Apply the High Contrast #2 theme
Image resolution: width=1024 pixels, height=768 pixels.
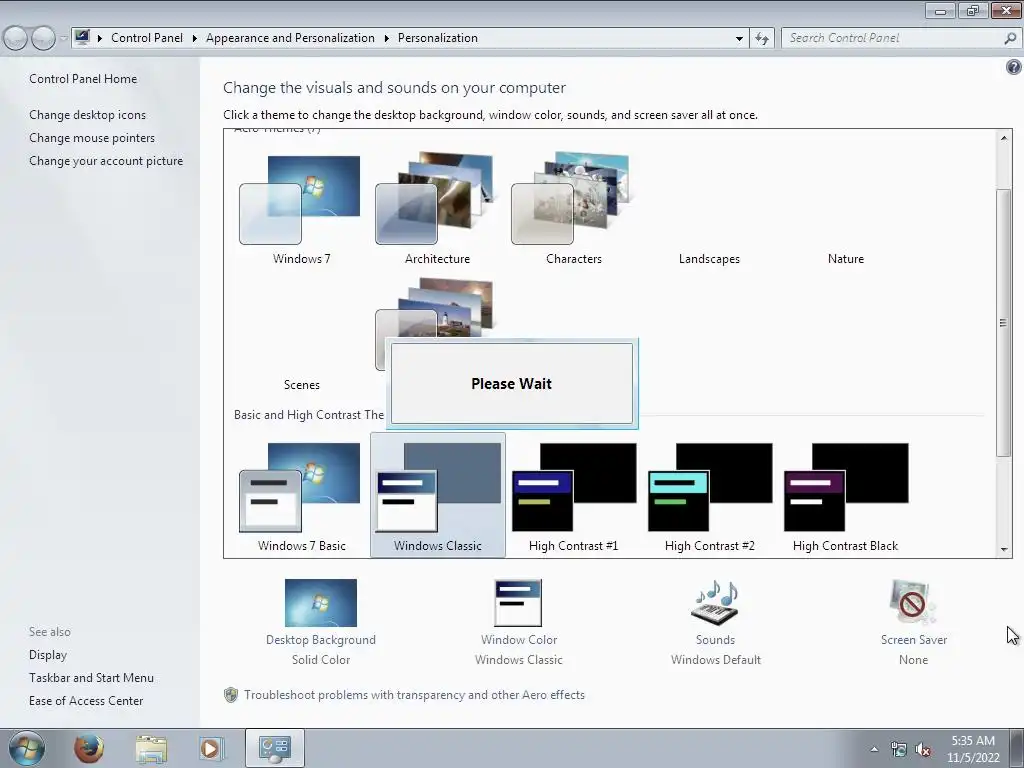pos(710,497)
